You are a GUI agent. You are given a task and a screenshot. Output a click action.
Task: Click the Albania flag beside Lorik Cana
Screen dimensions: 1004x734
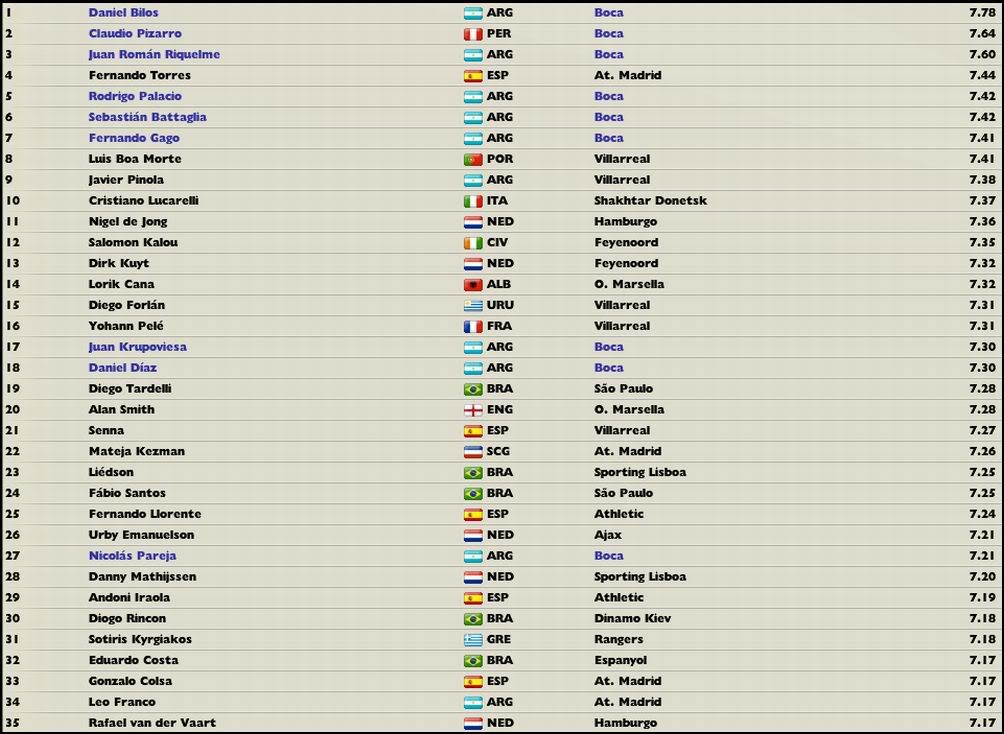(x=473, y=284)
